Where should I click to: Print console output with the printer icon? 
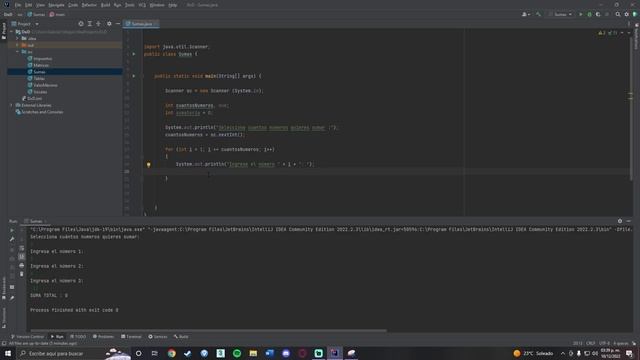coord(22,265)
